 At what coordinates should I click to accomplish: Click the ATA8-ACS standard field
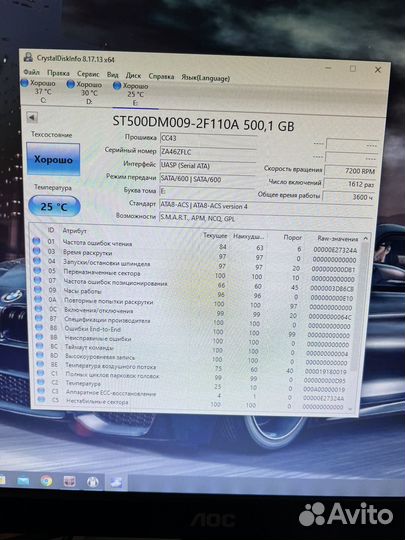(x=267, y=206)
